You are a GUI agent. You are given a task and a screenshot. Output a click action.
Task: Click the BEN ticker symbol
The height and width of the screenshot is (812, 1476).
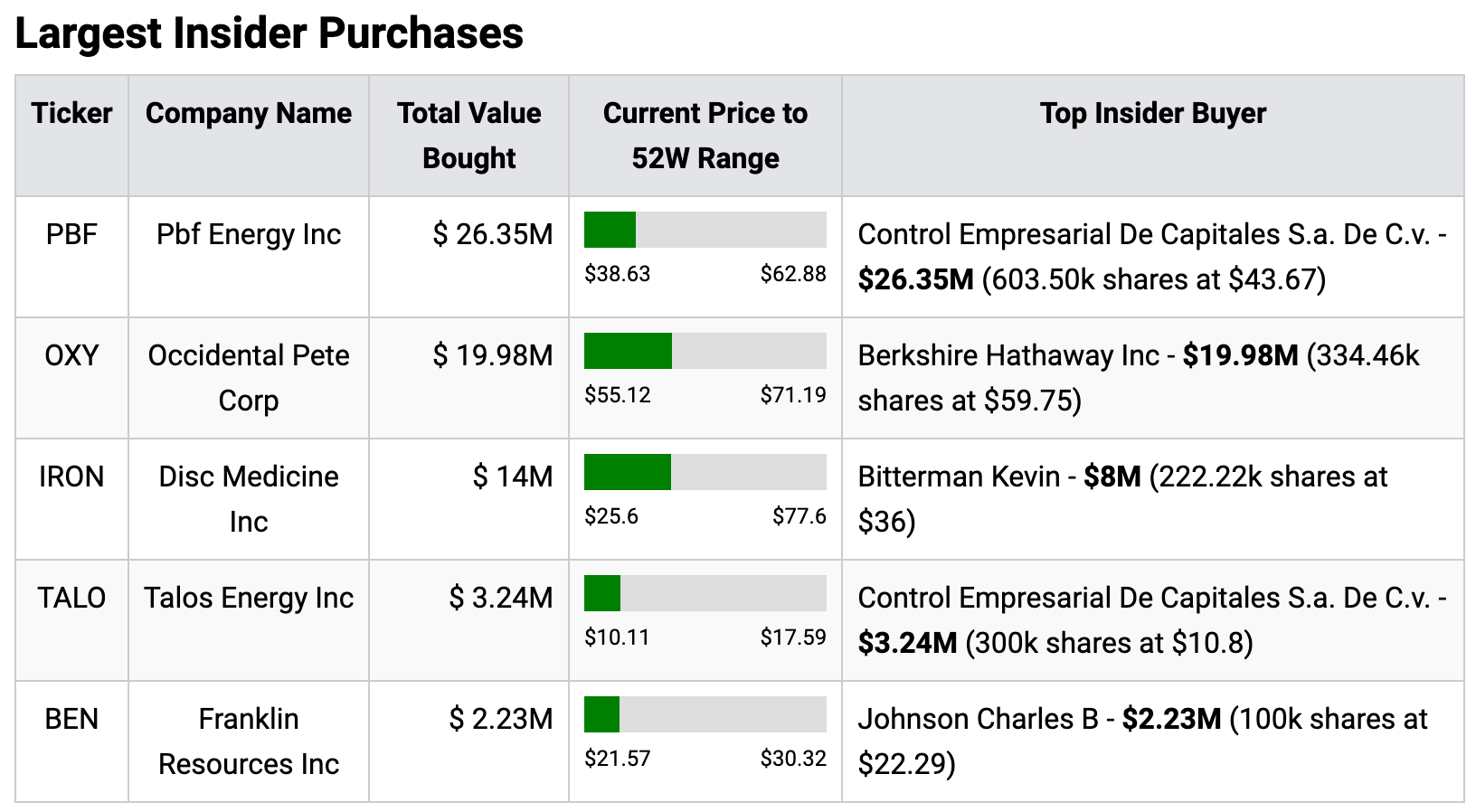pos(71,719)
